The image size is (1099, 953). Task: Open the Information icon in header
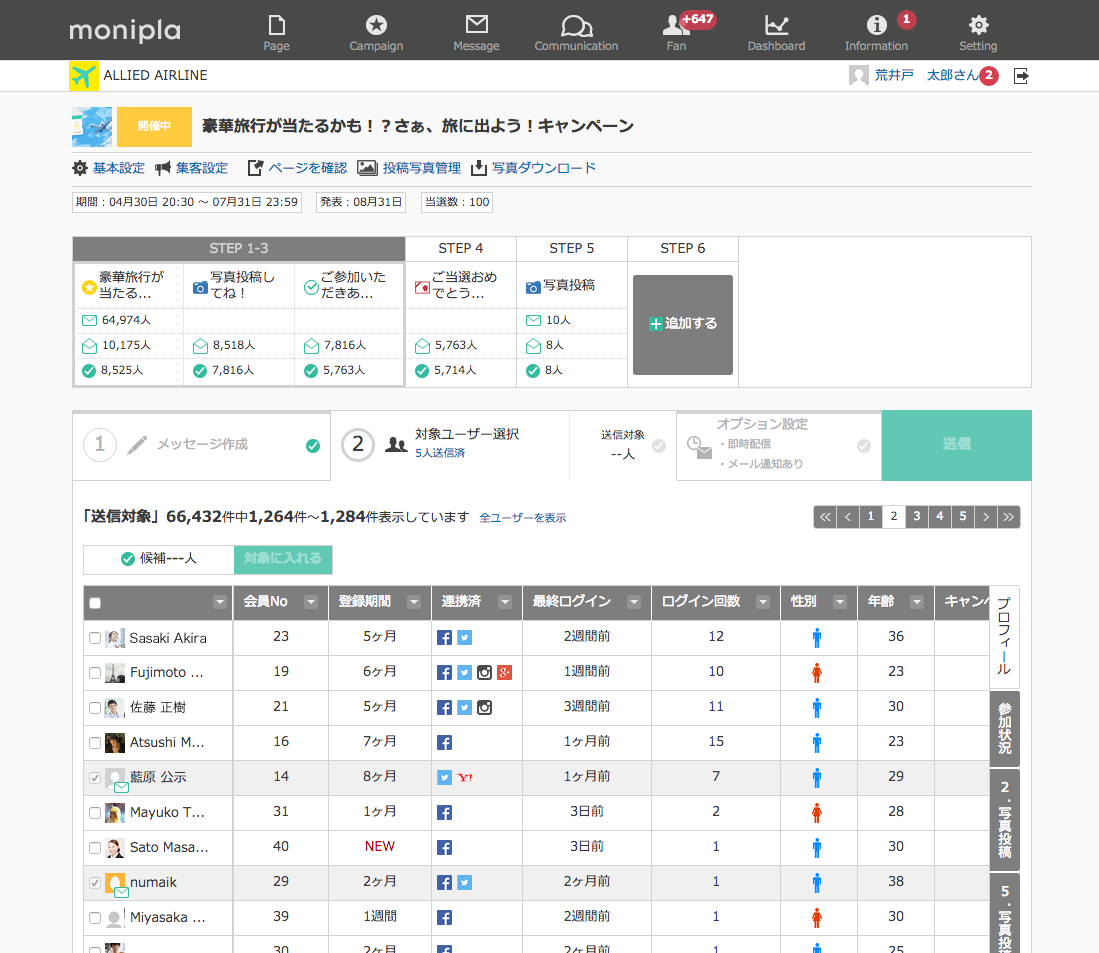876,27
